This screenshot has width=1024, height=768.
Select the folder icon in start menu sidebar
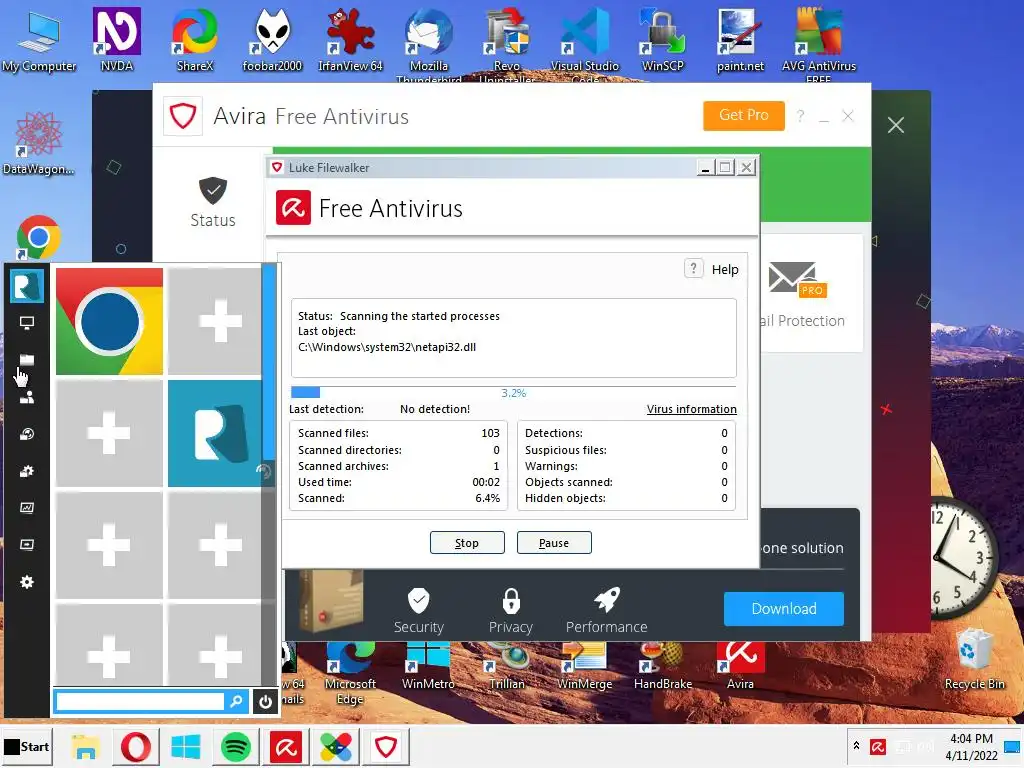tap(27, 360)
